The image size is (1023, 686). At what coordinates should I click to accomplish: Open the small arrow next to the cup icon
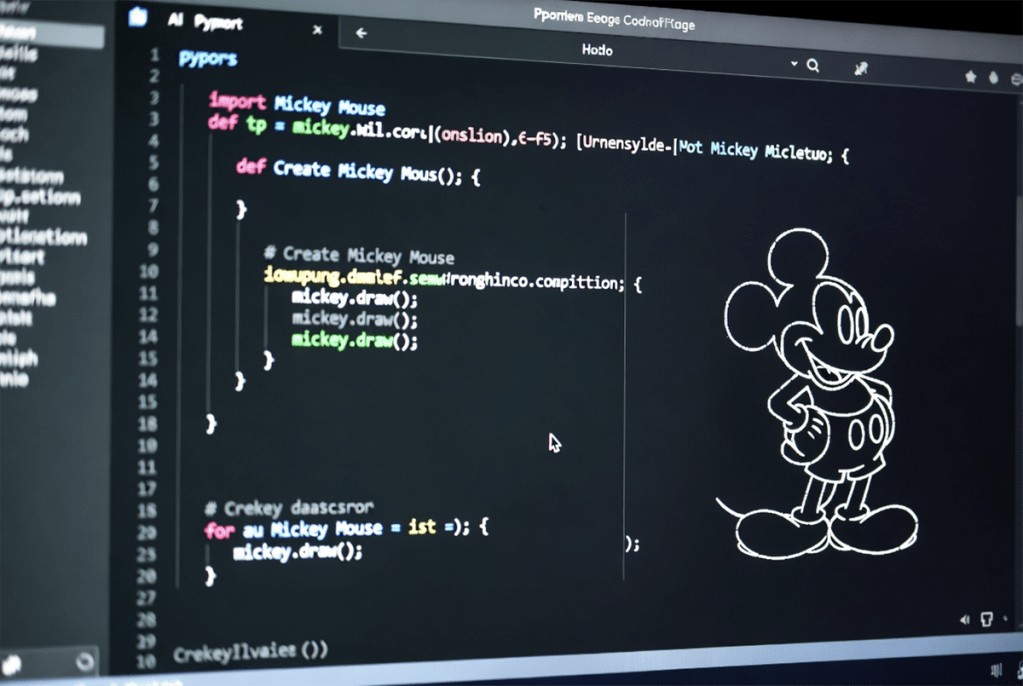pyautogui.click(x=1007, y=621)
